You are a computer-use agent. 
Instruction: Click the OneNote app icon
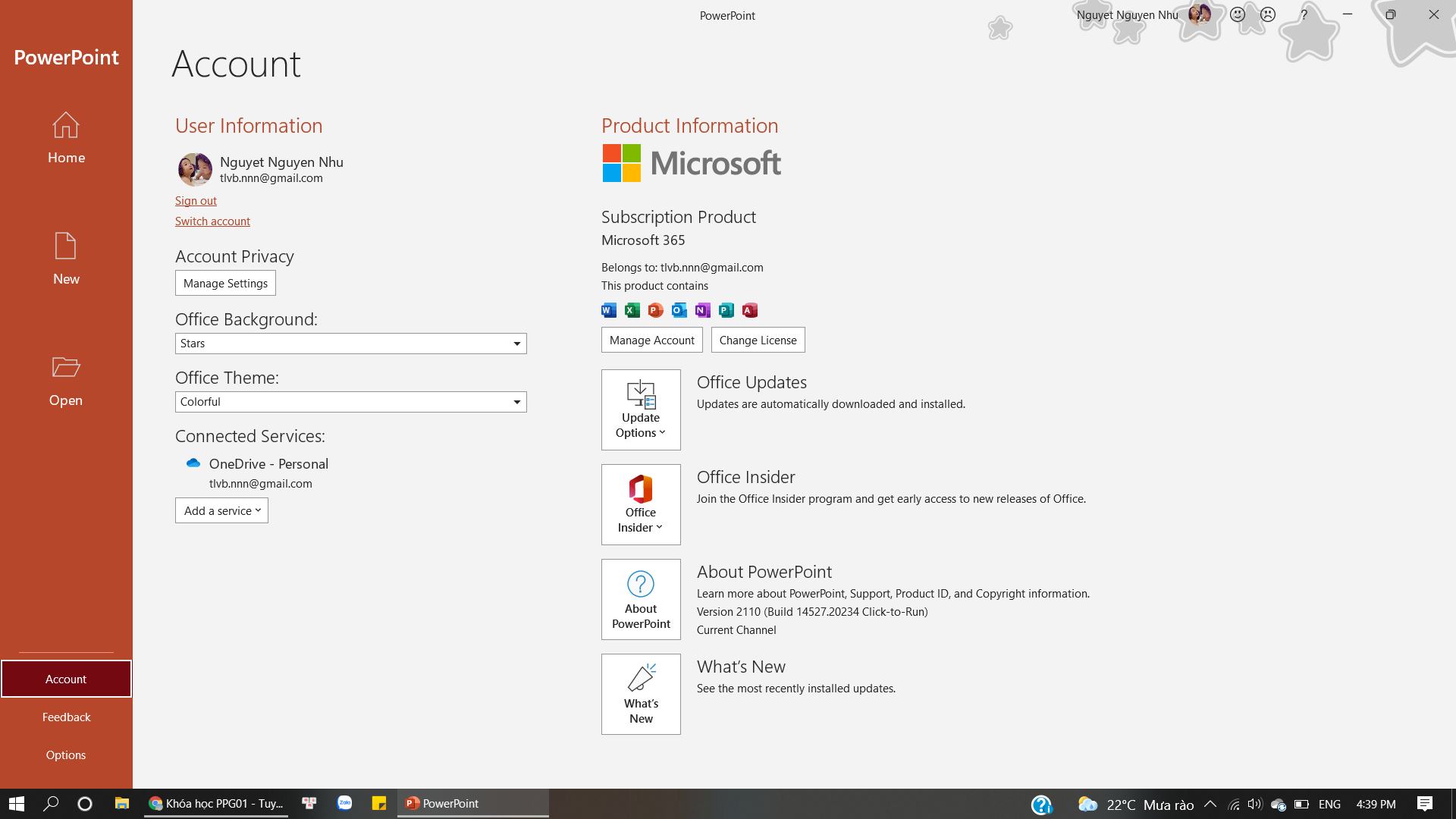coord(703,310)
